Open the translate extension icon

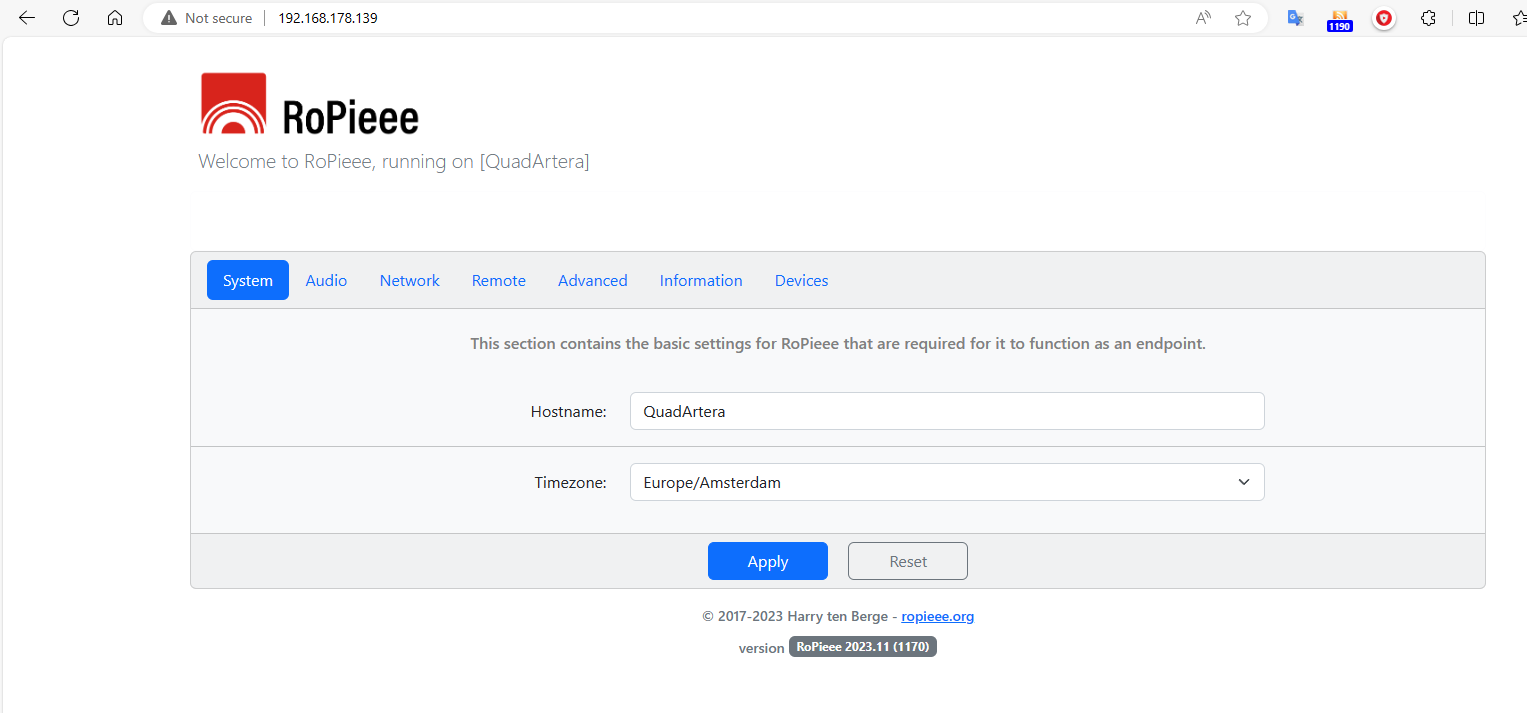pos(1295,18)
